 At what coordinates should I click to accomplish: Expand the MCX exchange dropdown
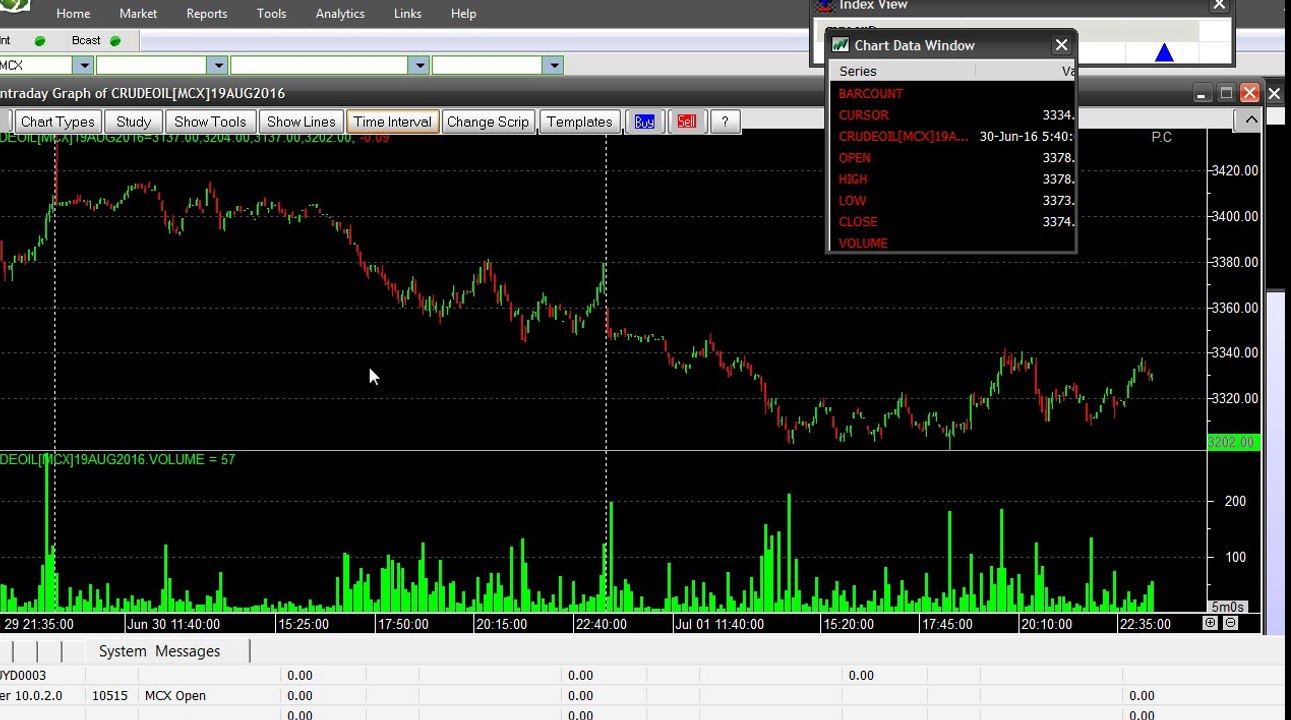pos(84,65)
